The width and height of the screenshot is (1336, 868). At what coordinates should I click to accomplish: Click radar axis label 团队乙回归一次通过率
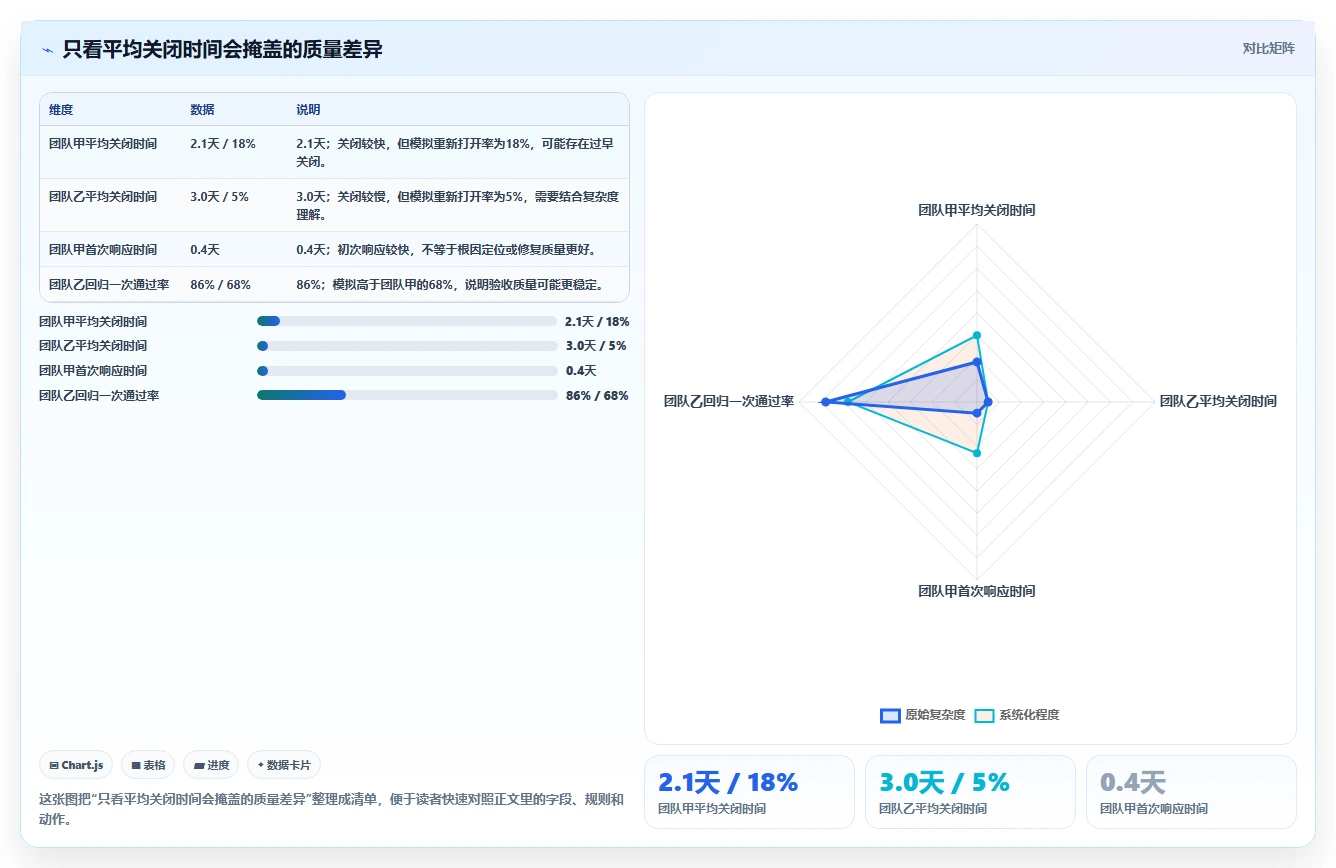[729, 401]
